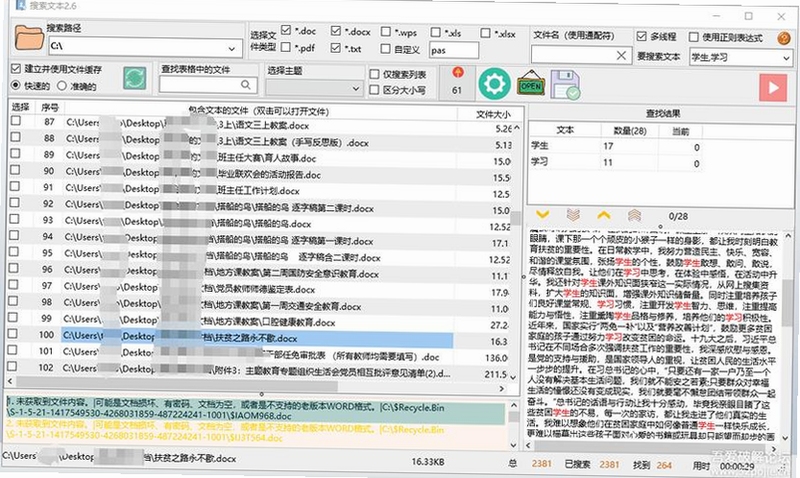This screenshot has height=478, width=800.
Task: Click the OPEN sign icon
Action: [531, 84]
